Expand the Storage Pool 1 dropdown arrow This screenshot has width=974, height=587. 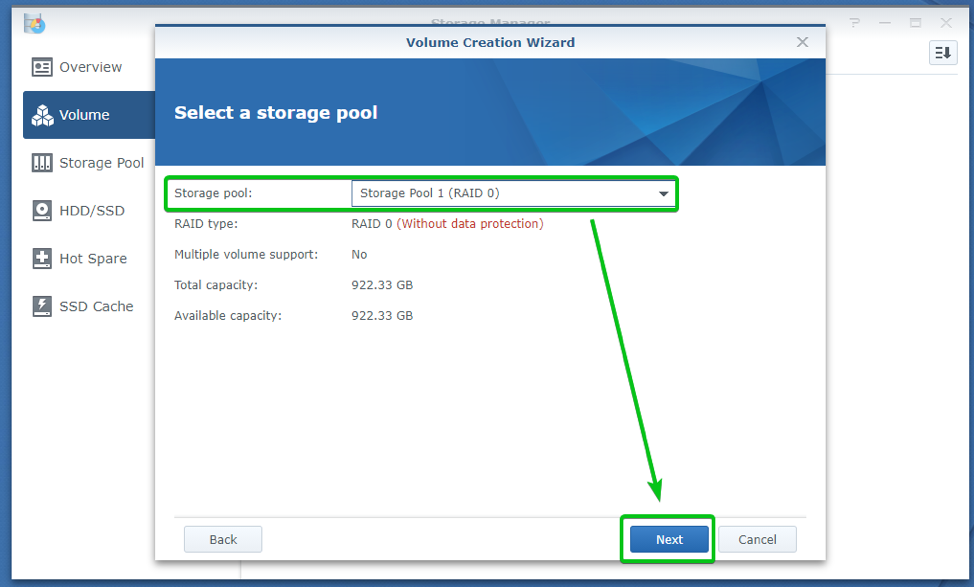click(663, 194)
